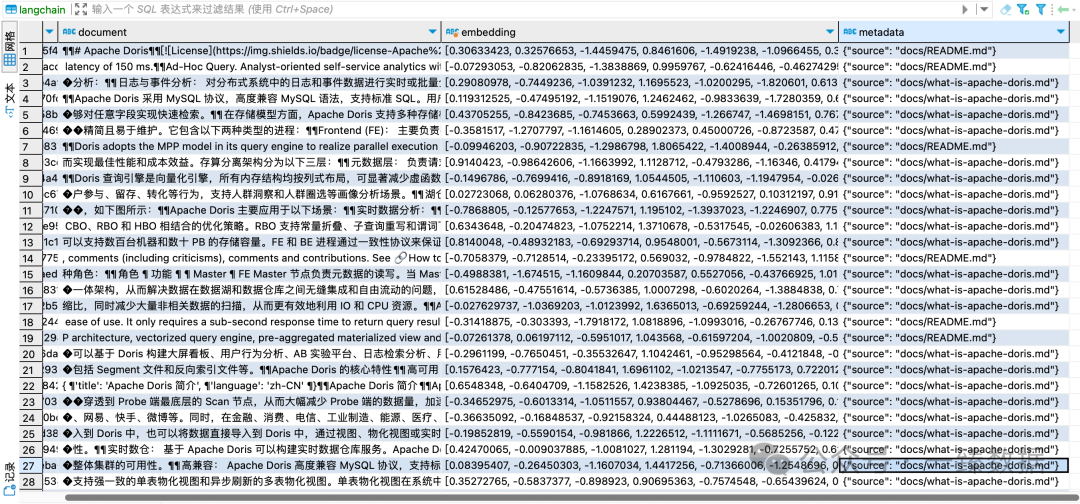Image resolution: width=1080 pixels, height=504 pixels.
Task: Open the 记录 record panel tab
Action: click(x=10, y=477)
